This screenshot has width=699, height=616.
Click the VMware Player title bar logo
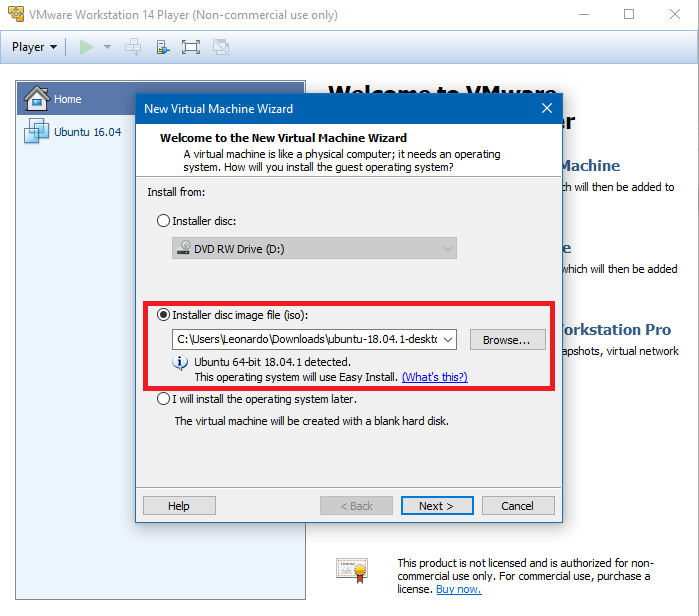point(16,14)
